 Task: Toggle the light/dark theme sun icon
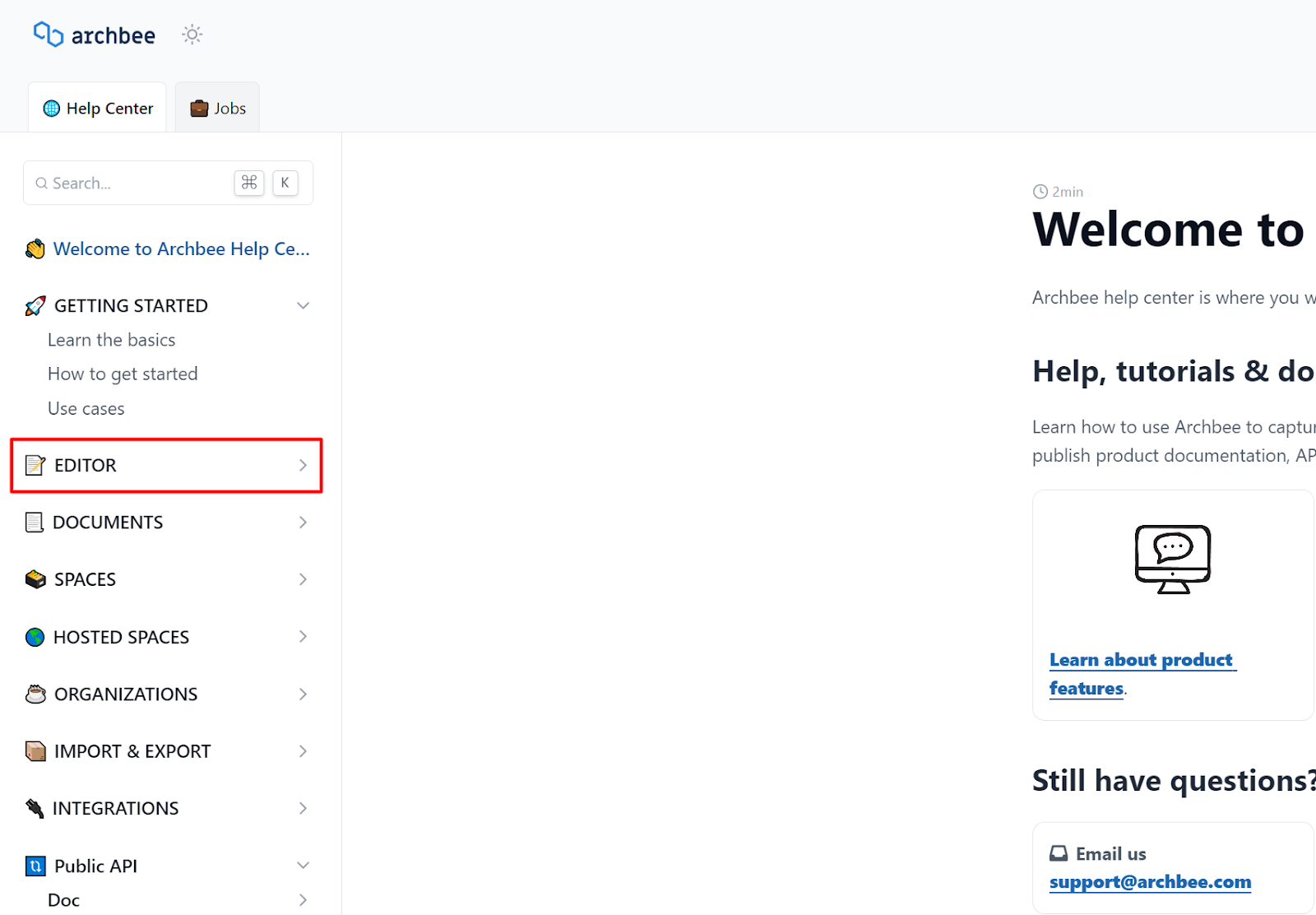[192, 34]
